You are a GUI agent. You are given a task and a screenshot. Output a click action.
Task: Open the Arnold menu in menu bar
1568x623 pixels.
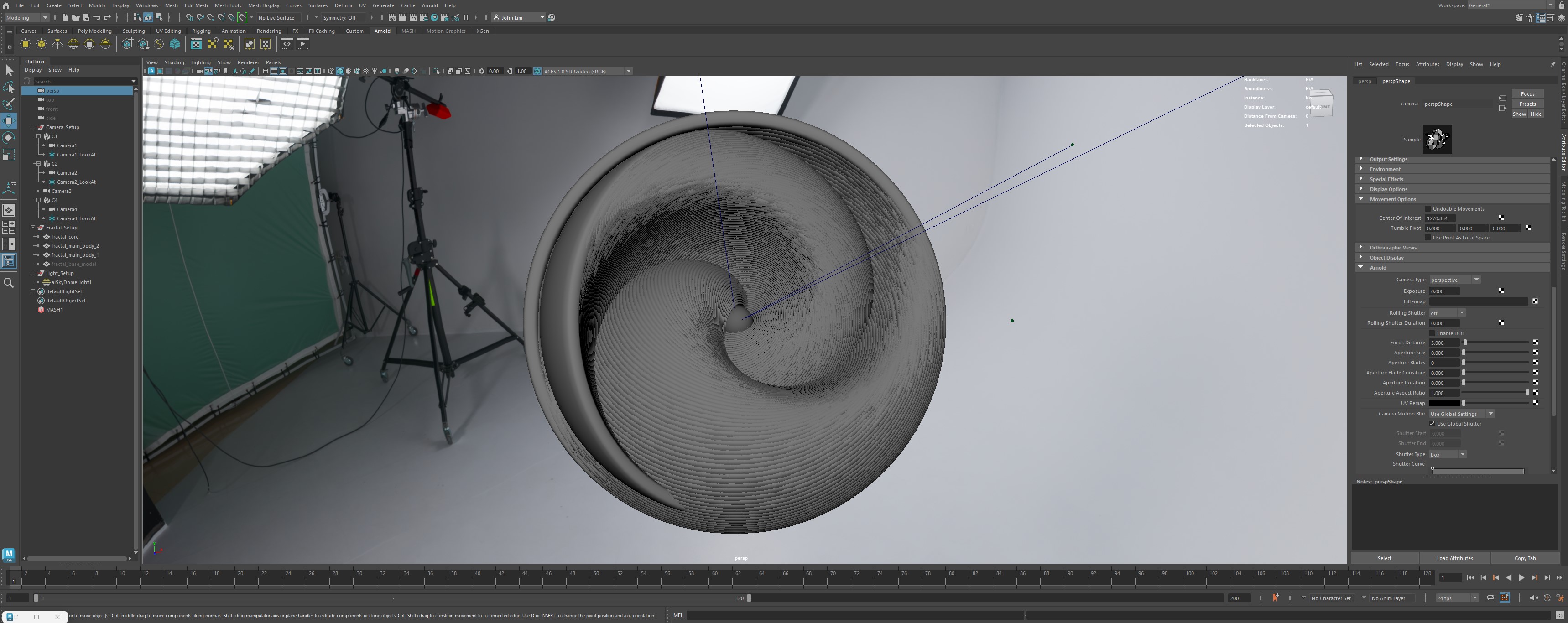coord(429,5)
